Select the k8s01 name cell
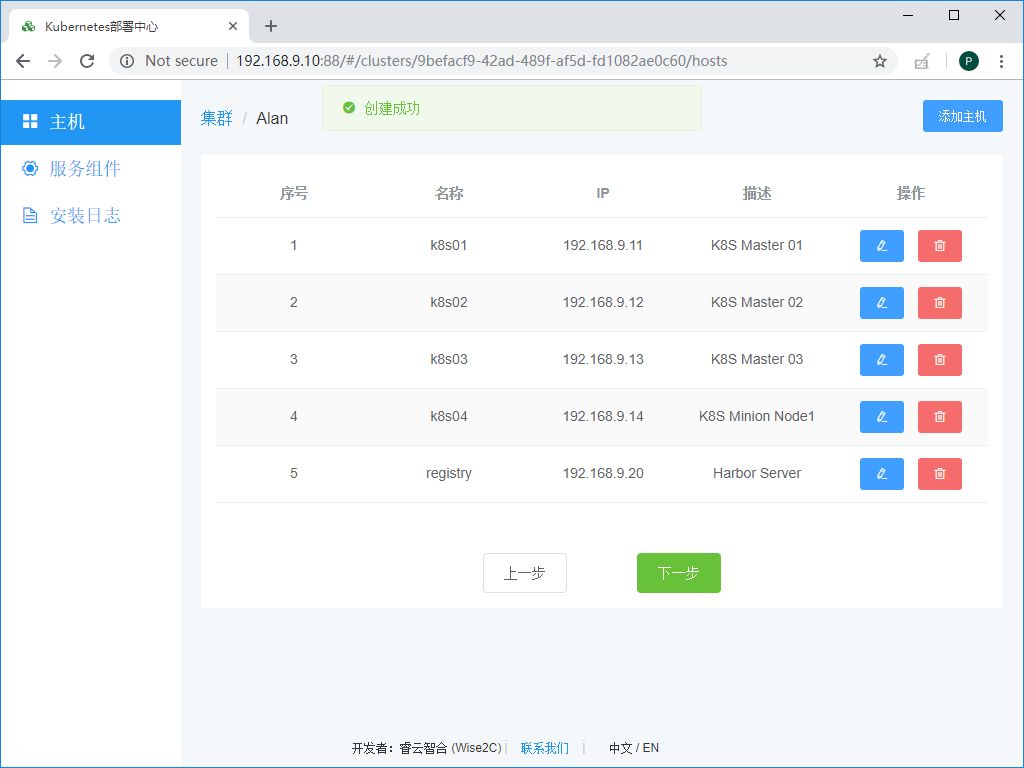The width and height of the screenshot is (1024, 768). tap(449, 246)
